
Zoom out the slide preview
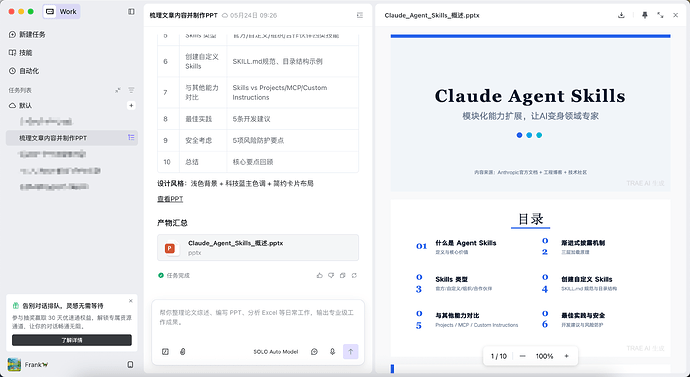pos(522,356)
